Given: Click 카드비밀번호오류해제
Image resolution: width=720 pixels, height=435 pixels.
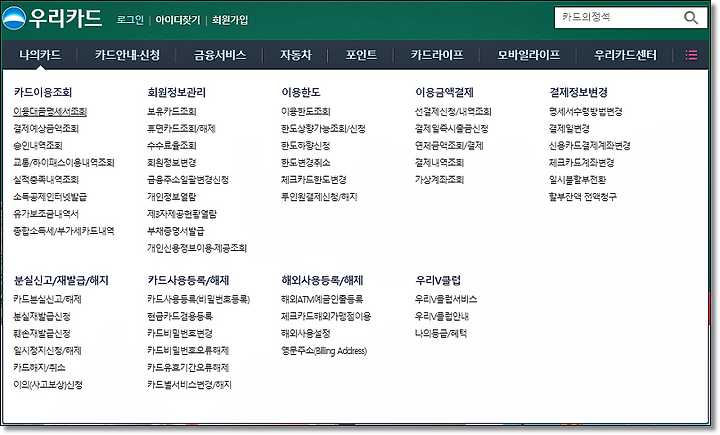Looking at the screenshot, I should [188, 351].
